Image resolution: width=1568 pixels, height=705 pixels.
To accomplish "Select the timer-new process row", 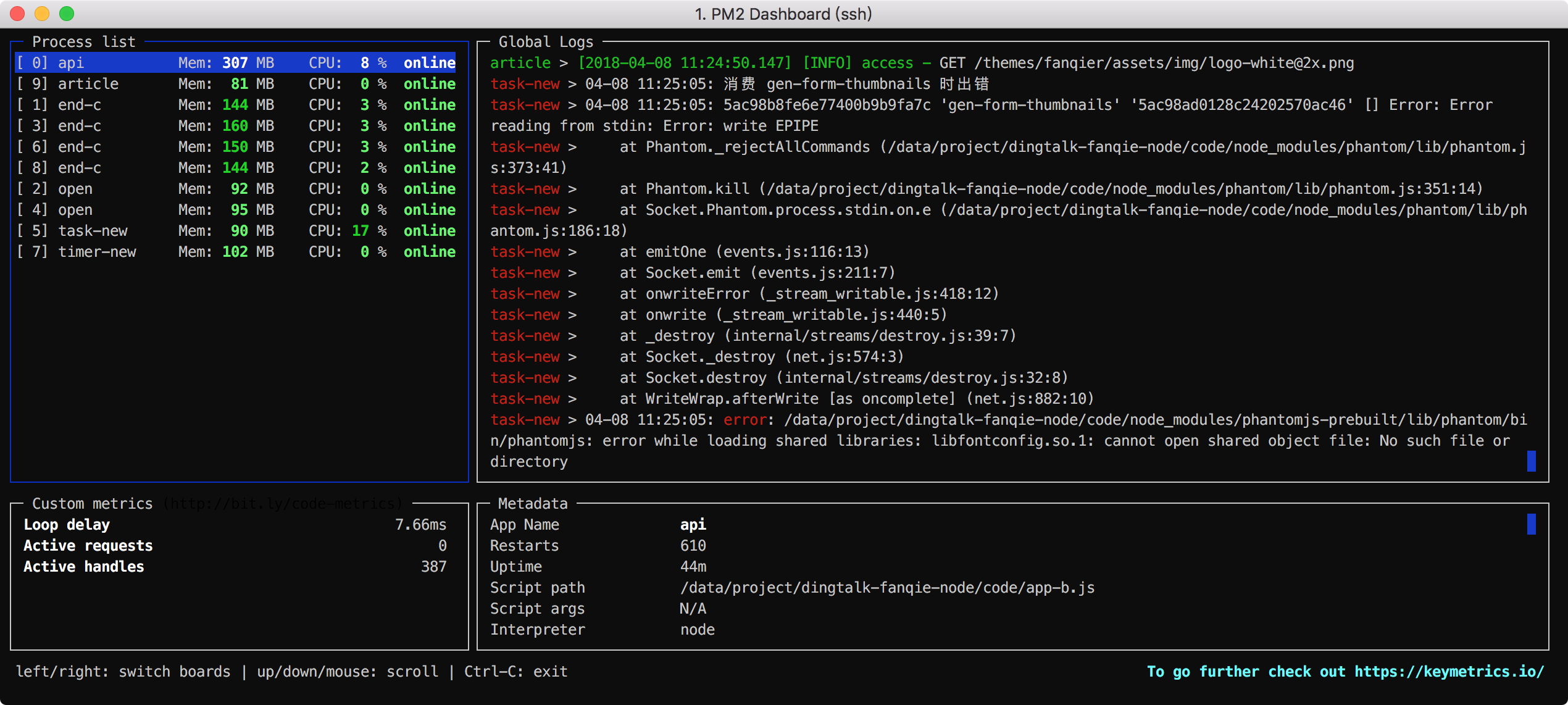I will tap(235, 252).
